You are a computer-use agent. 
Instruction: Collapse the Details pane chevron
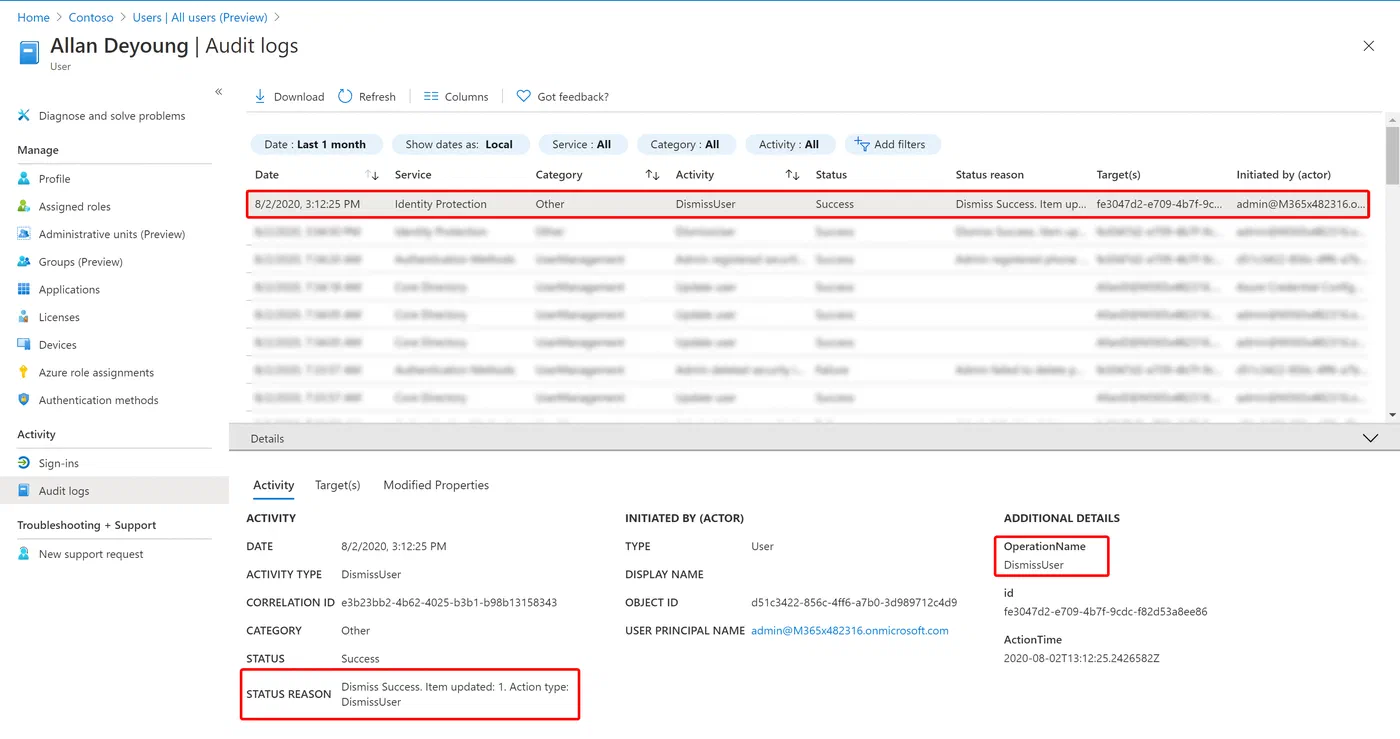(x=1370, y=438)
